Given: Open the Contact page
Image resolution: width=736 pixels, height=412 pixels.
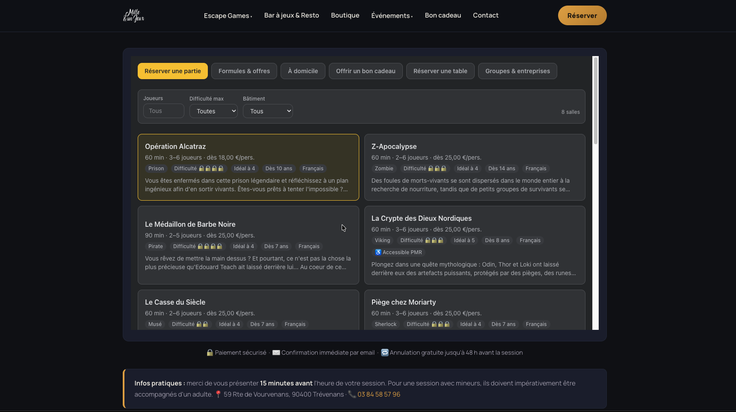Looking at the screenshot, I should 485,15.
